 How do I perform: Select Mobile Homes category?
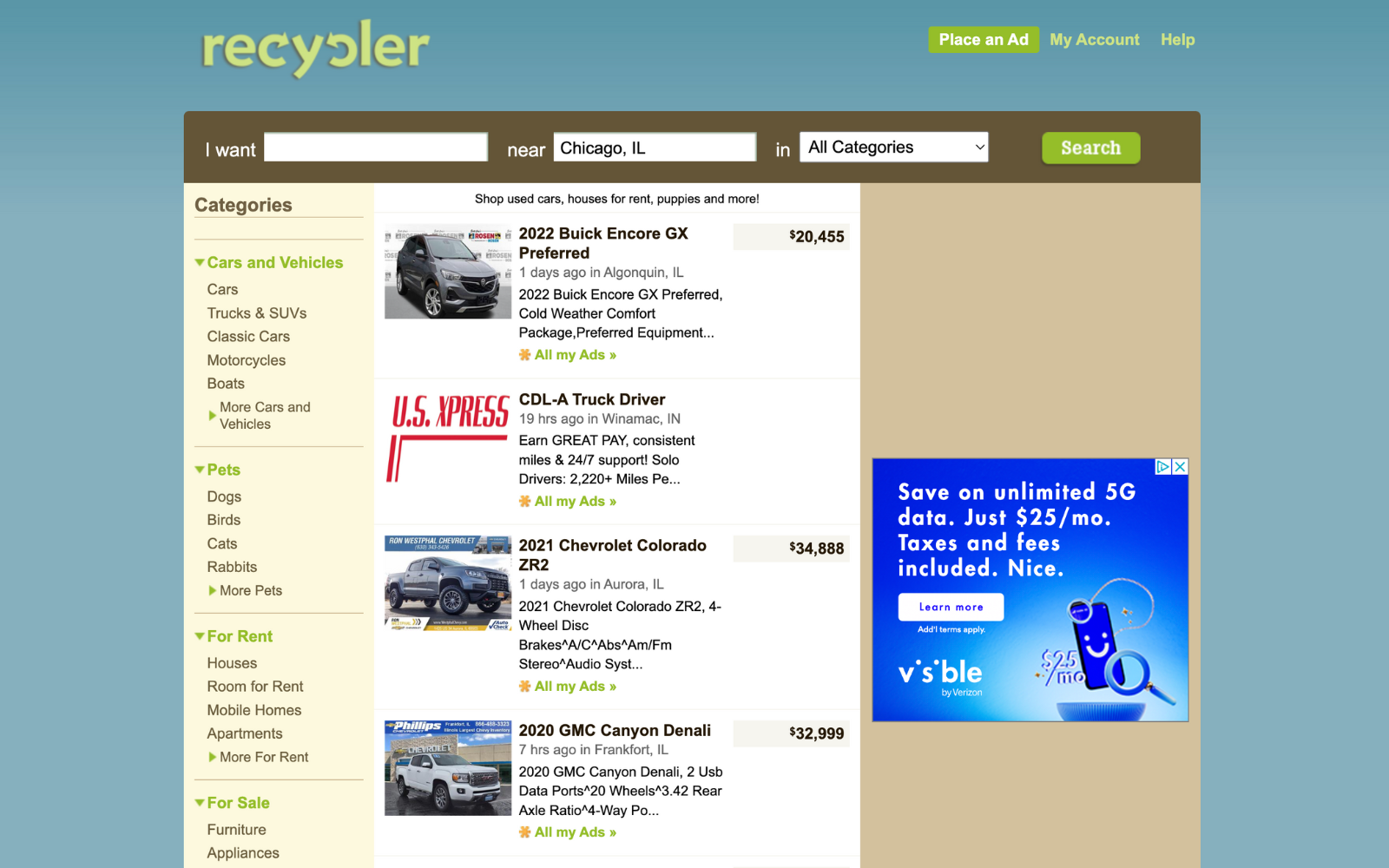(254, 710)
